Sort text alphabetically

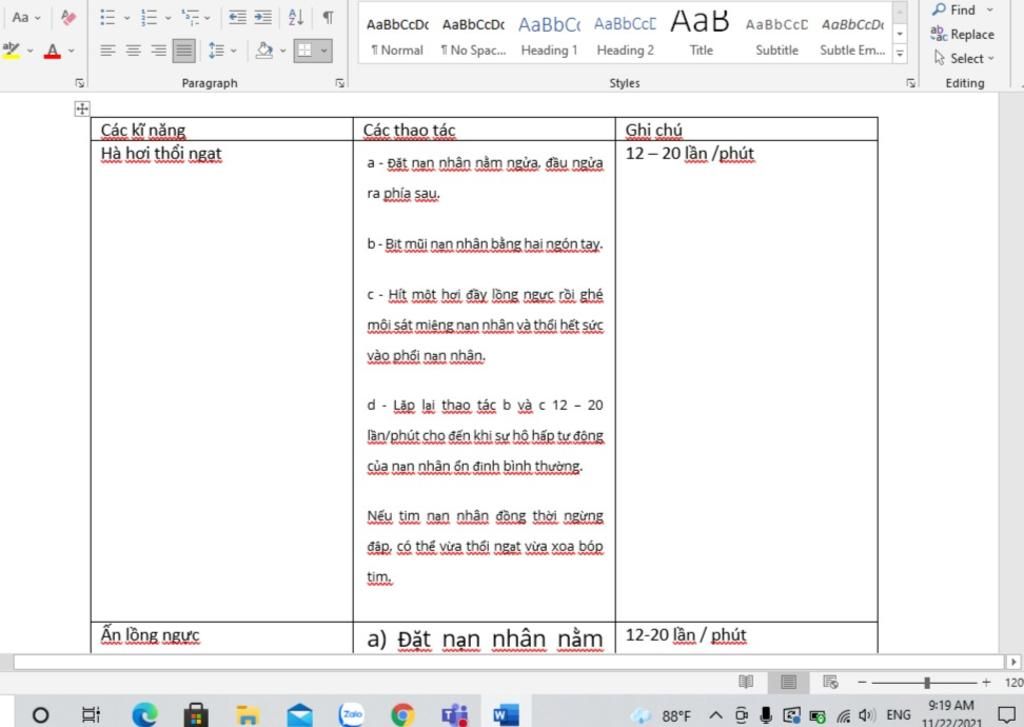tap(295, 18)
